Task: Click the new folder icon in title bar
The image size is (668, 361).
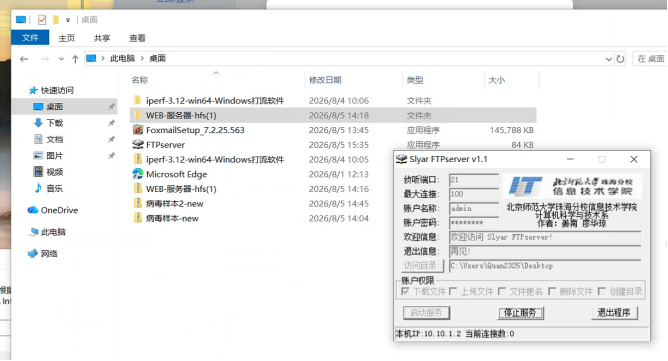Action: click(x=55, y=20)
